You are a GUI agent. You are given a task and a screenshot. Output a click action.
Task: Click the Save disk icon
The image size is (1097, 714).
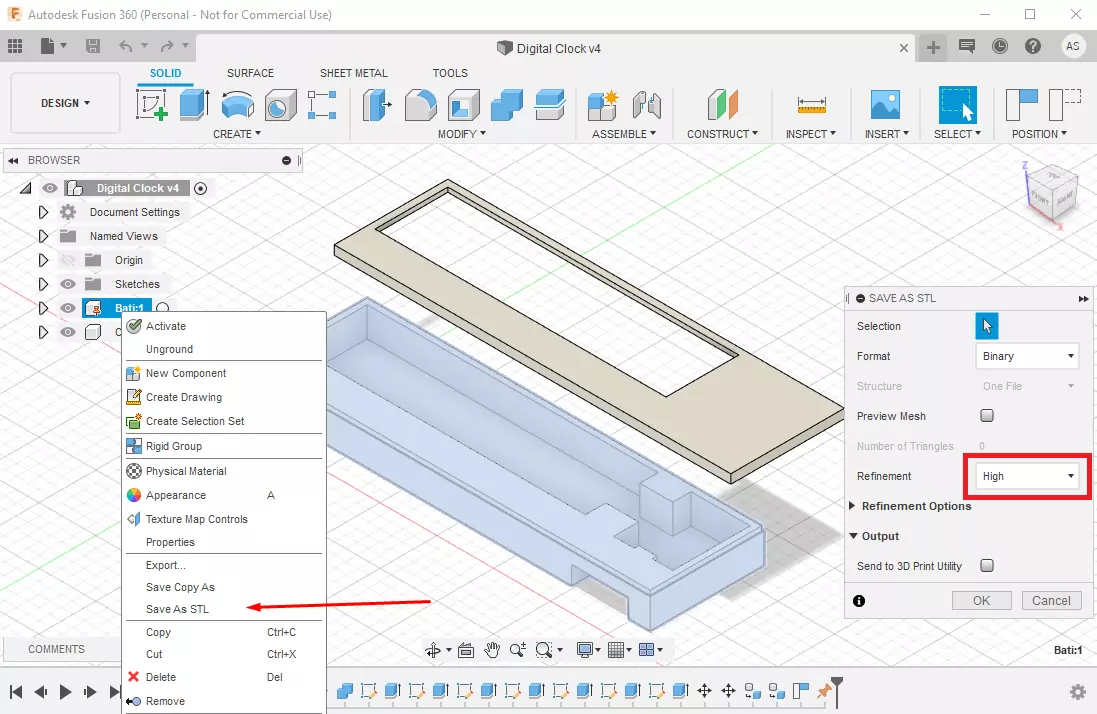(92, 47)
